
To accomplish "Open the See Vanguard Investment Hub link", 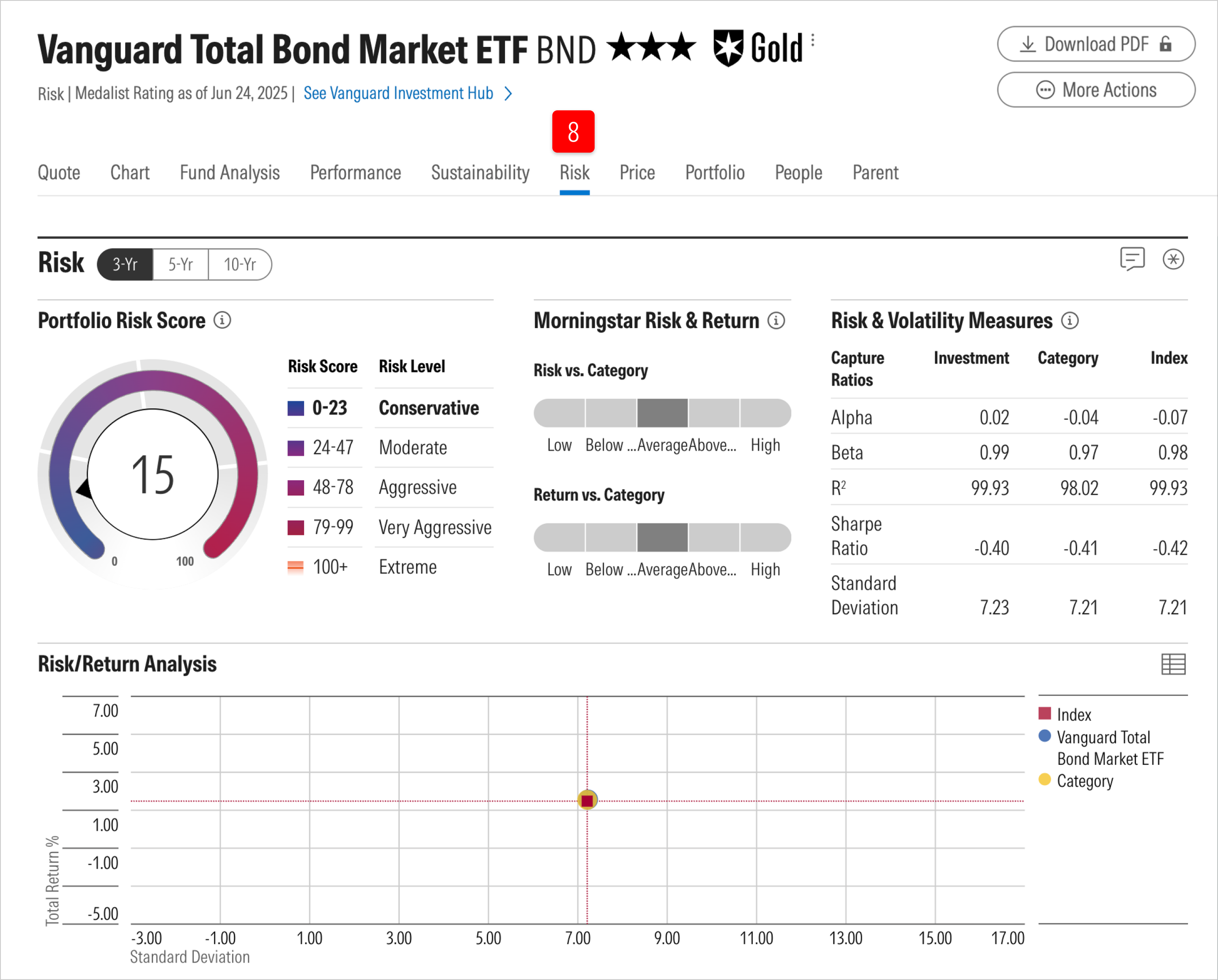I will tap(407, 93).
